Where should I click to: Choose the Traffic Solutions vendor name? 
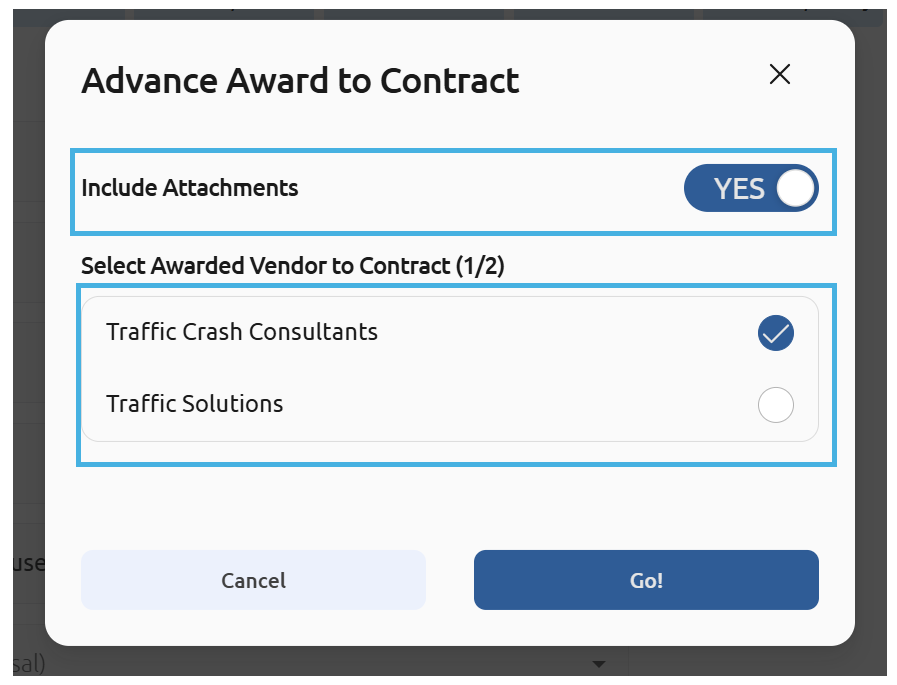195,404
